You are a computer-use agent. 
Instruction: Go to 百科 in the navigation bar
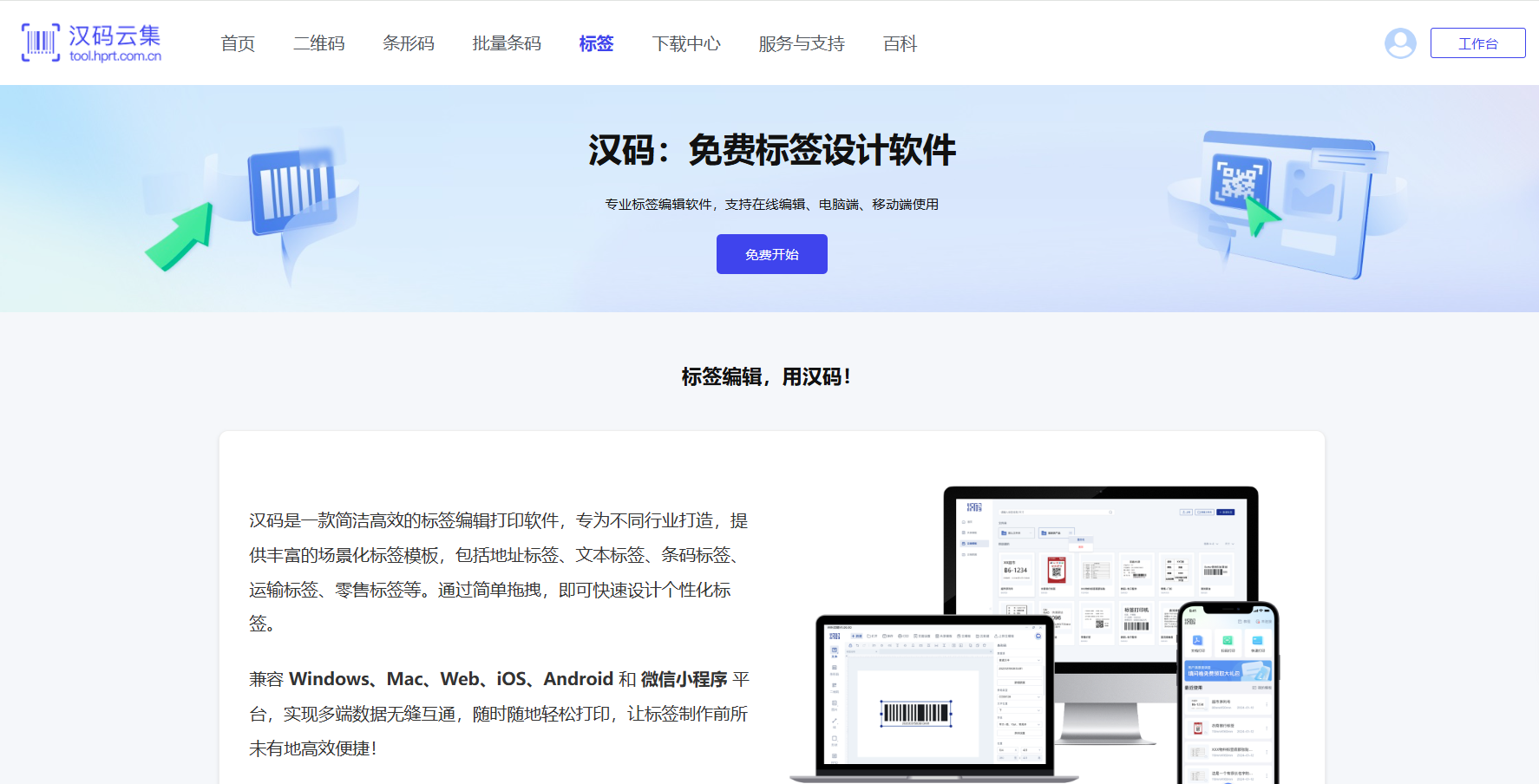900,43
